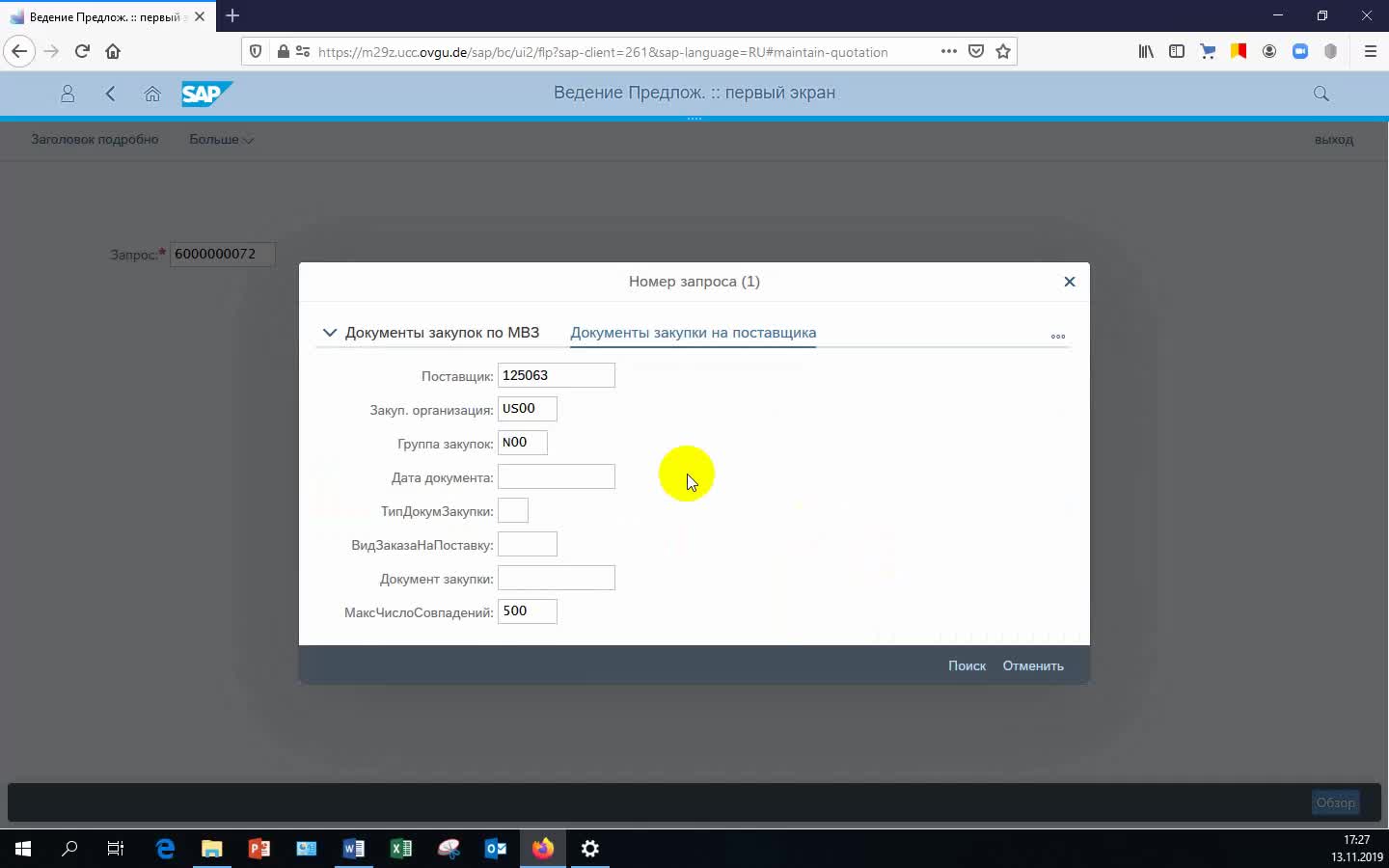Open the dialog's three-dots overflow menu
Viewport: 1389px width, 868px height.
1058,337
